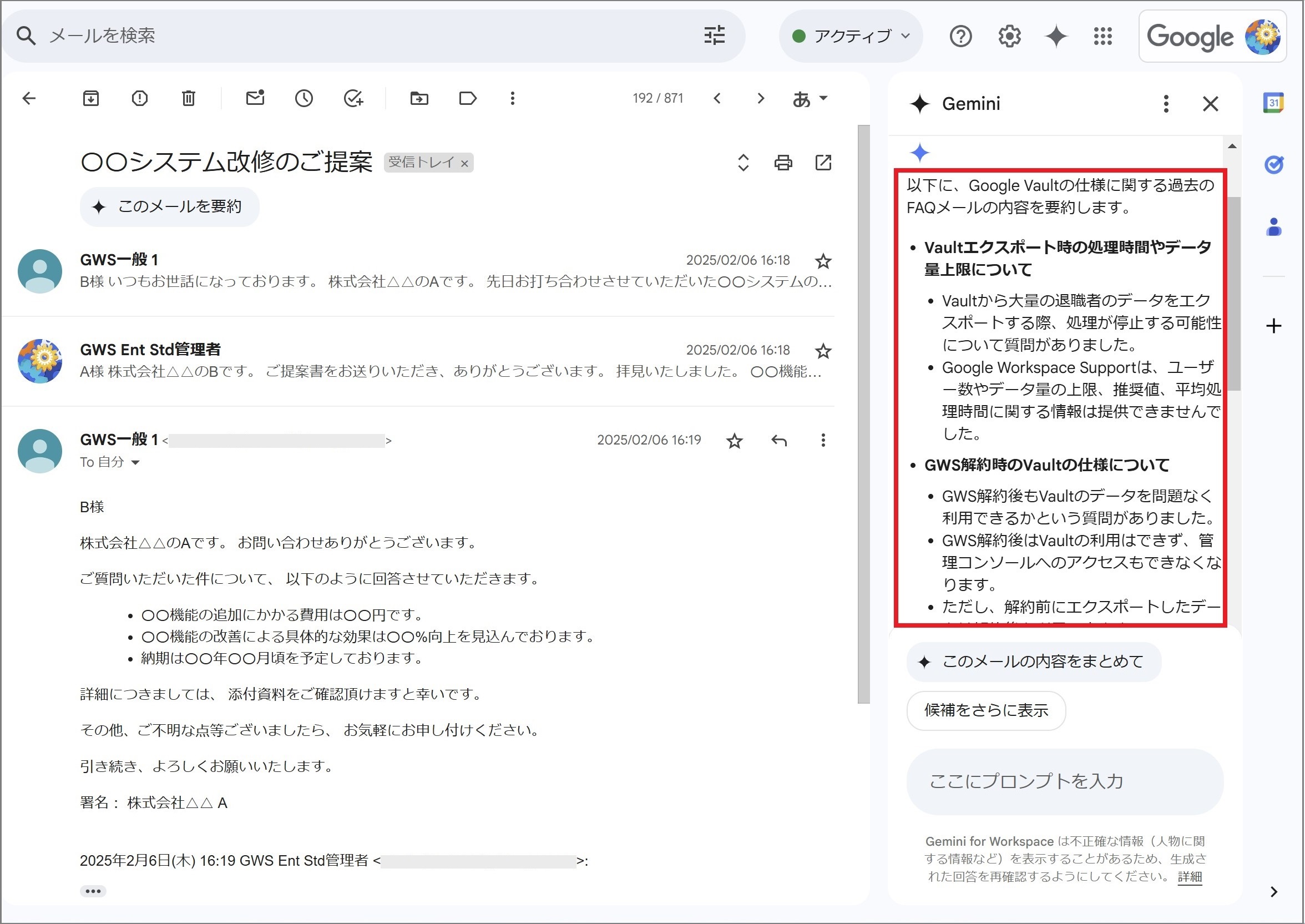Star the 16:19 GWS一般 1 message
The image size is (1305, 924).
[x=735, y=441]
